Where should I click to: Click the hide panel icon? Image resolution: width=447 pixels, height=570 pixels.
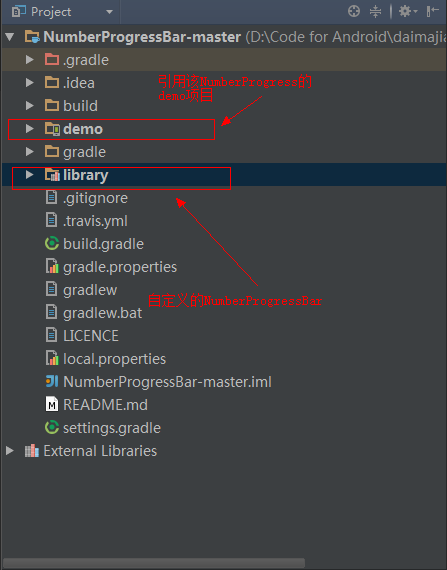pos(432,11)
